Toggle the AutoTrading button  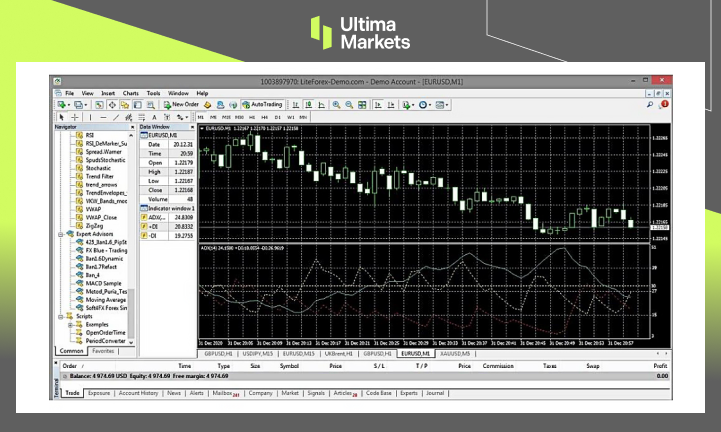tap(262, 105)
